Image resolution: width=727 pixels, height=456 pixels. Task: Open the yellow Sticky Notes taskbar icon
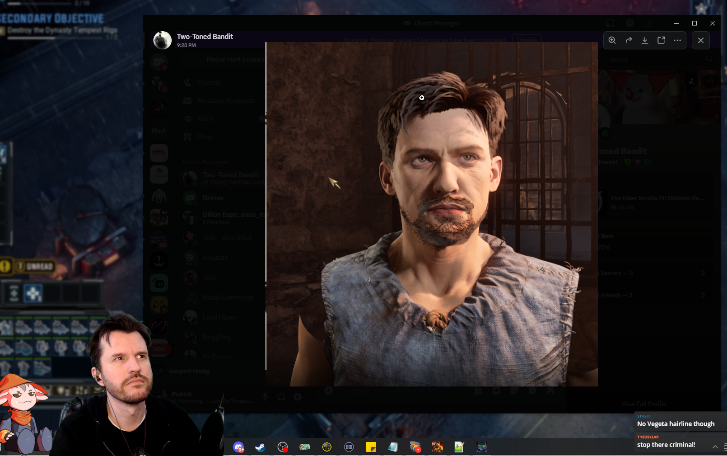click(x=370, y=447)
